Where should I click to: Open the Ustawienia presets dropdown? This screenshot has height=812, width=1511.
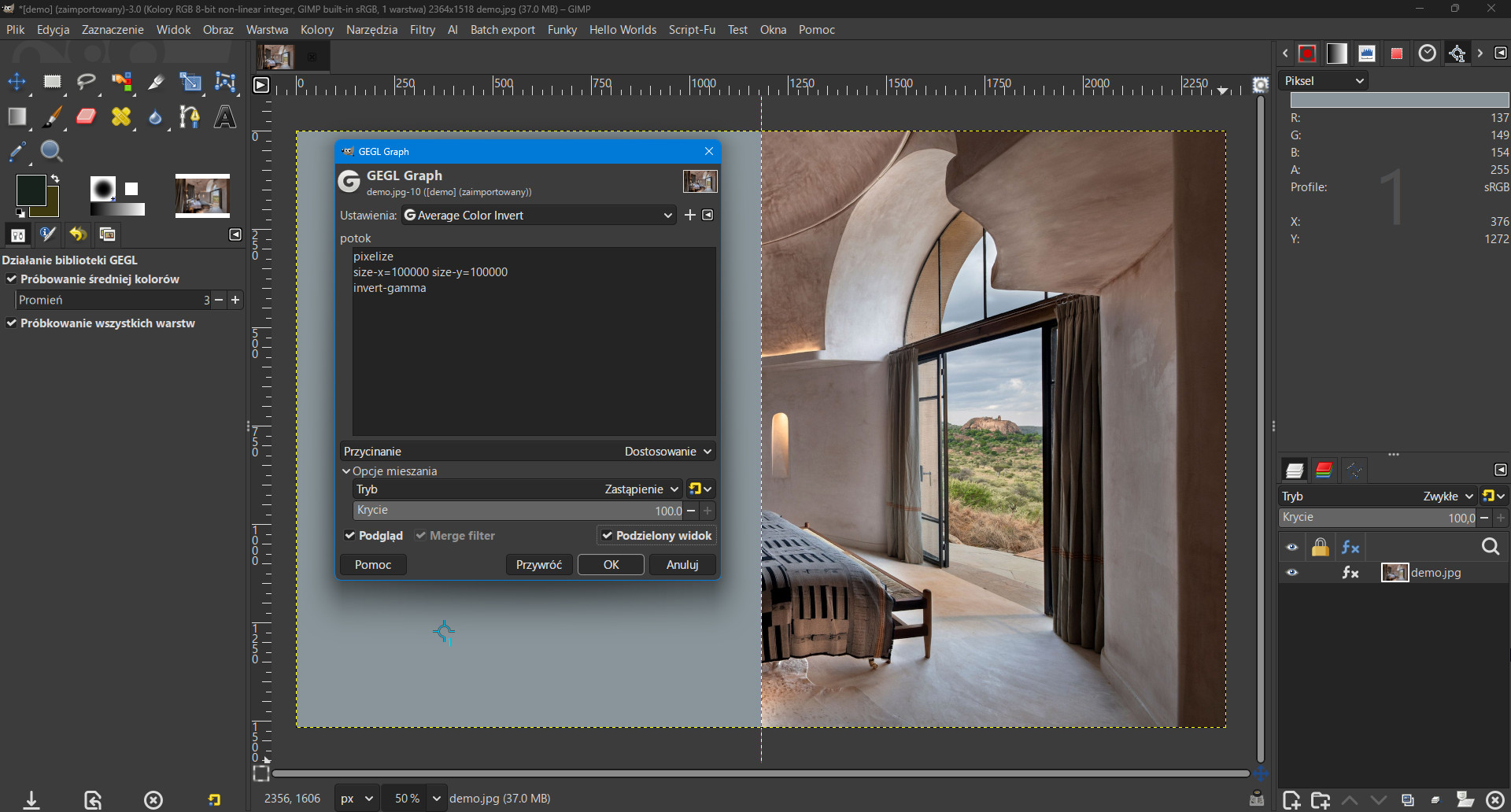538,216
